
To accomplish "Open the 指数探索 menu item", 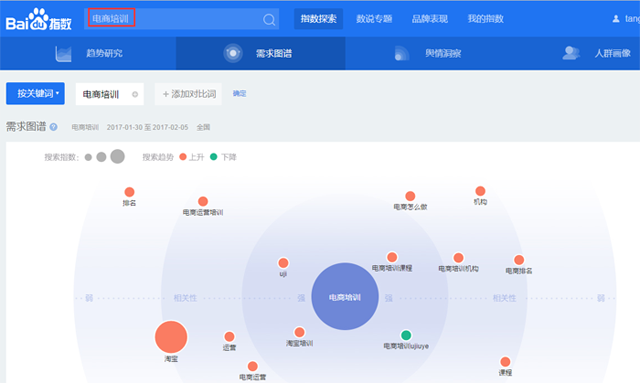I will coord(318,19).
